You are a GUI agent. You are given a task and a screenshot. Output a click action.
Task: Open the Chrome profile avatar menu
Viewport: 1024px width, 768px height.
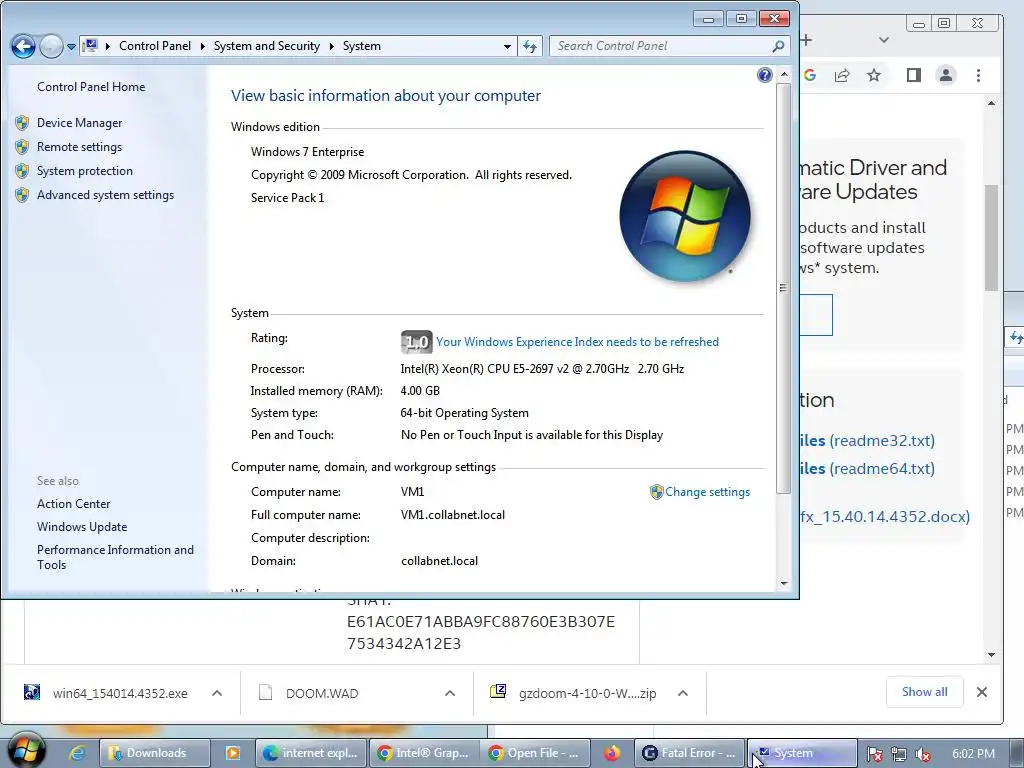coord(946,75)
